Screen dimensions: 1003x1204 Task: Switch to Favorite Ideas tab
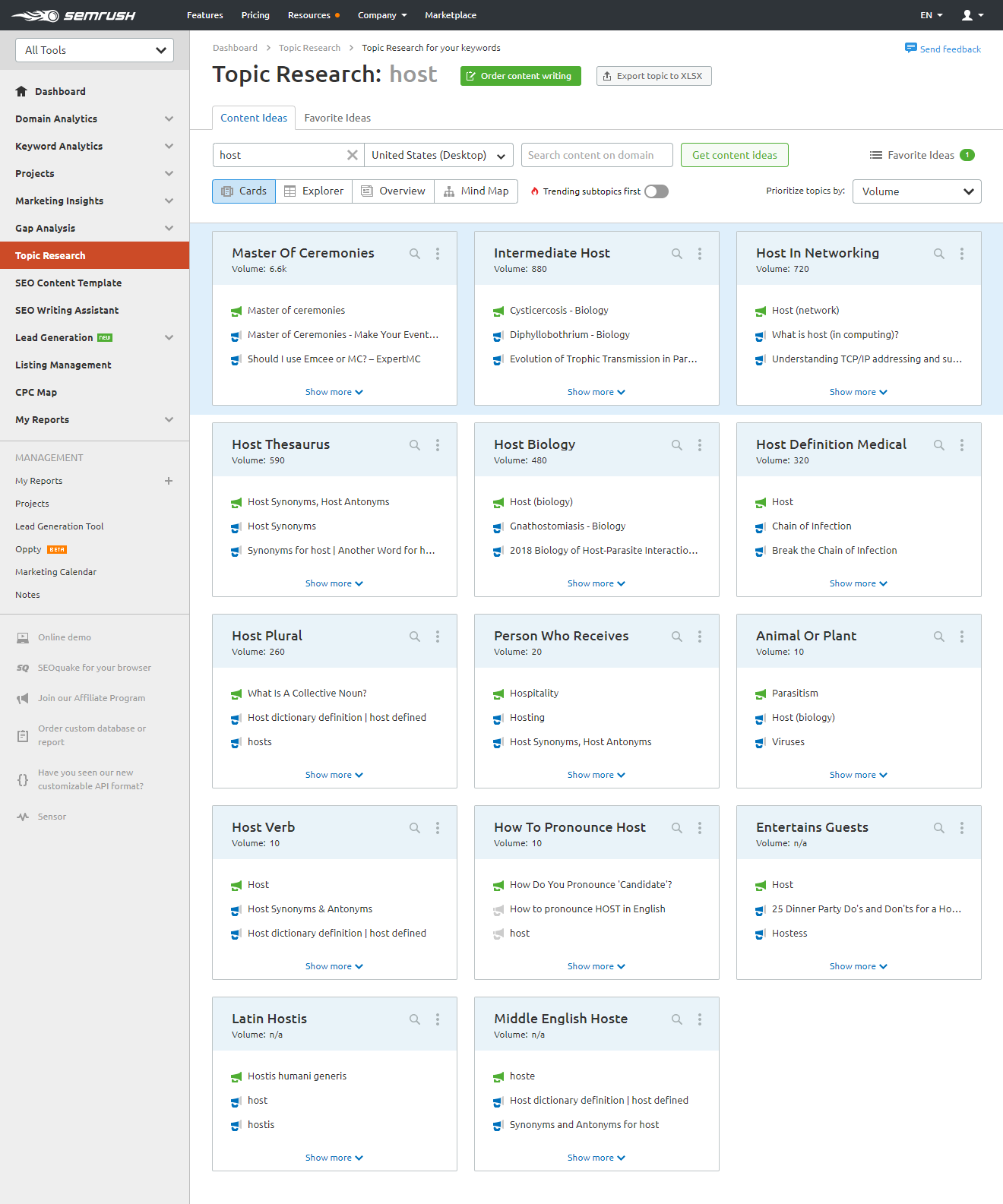[337, 118]
